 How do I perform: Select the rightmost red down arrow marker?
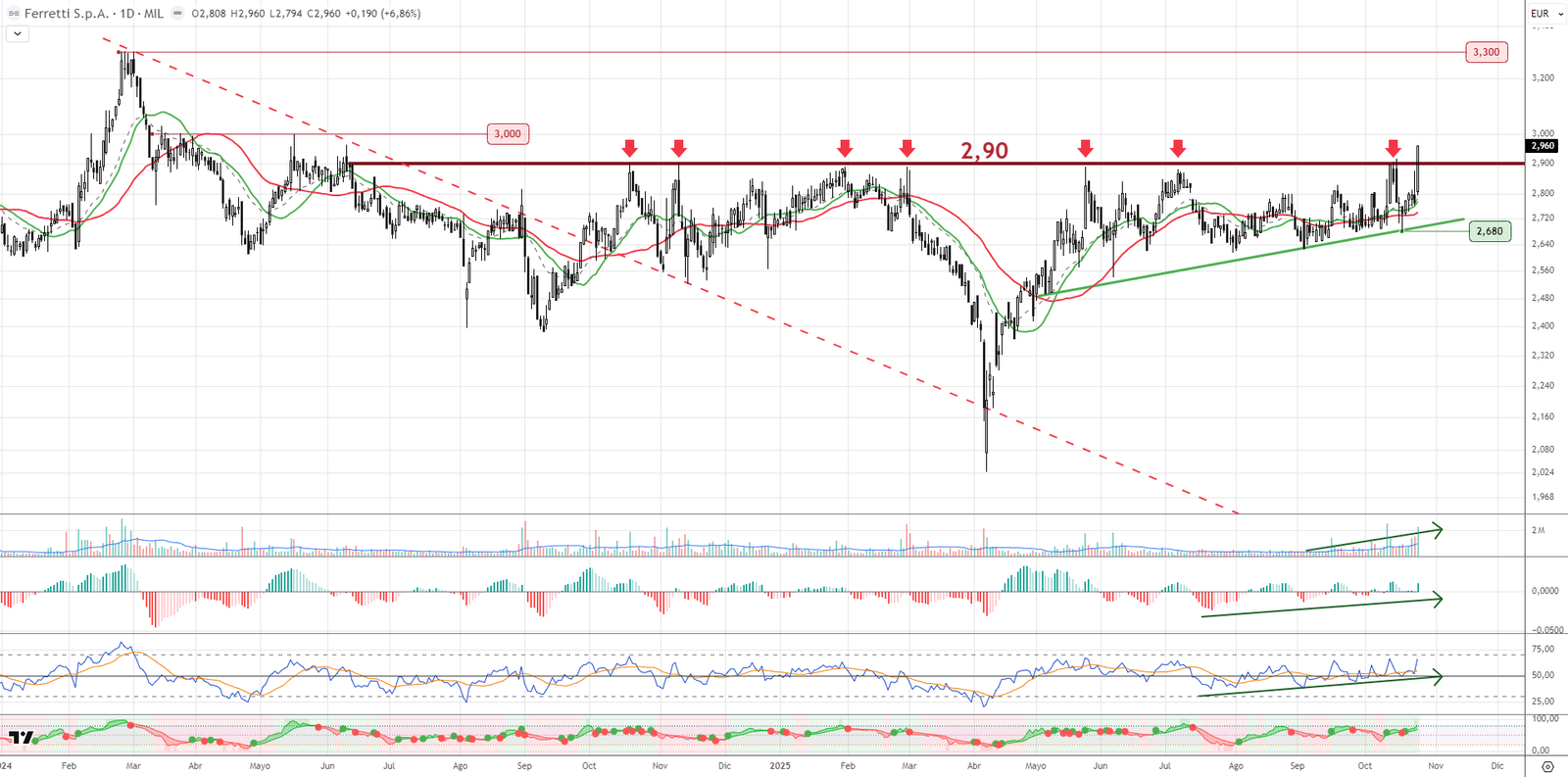pyautogui.click(x=1393, y=148)
